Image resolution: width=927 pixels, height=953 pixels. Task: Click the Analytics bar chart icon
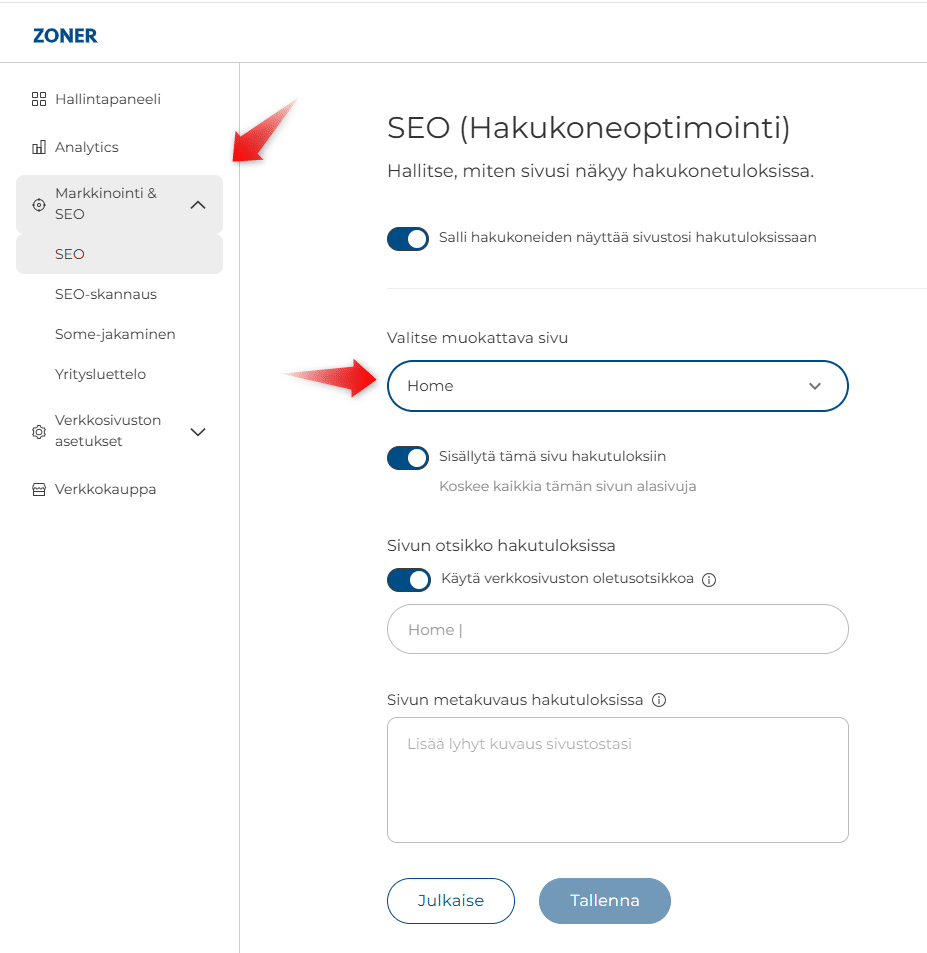pos(39,147)
